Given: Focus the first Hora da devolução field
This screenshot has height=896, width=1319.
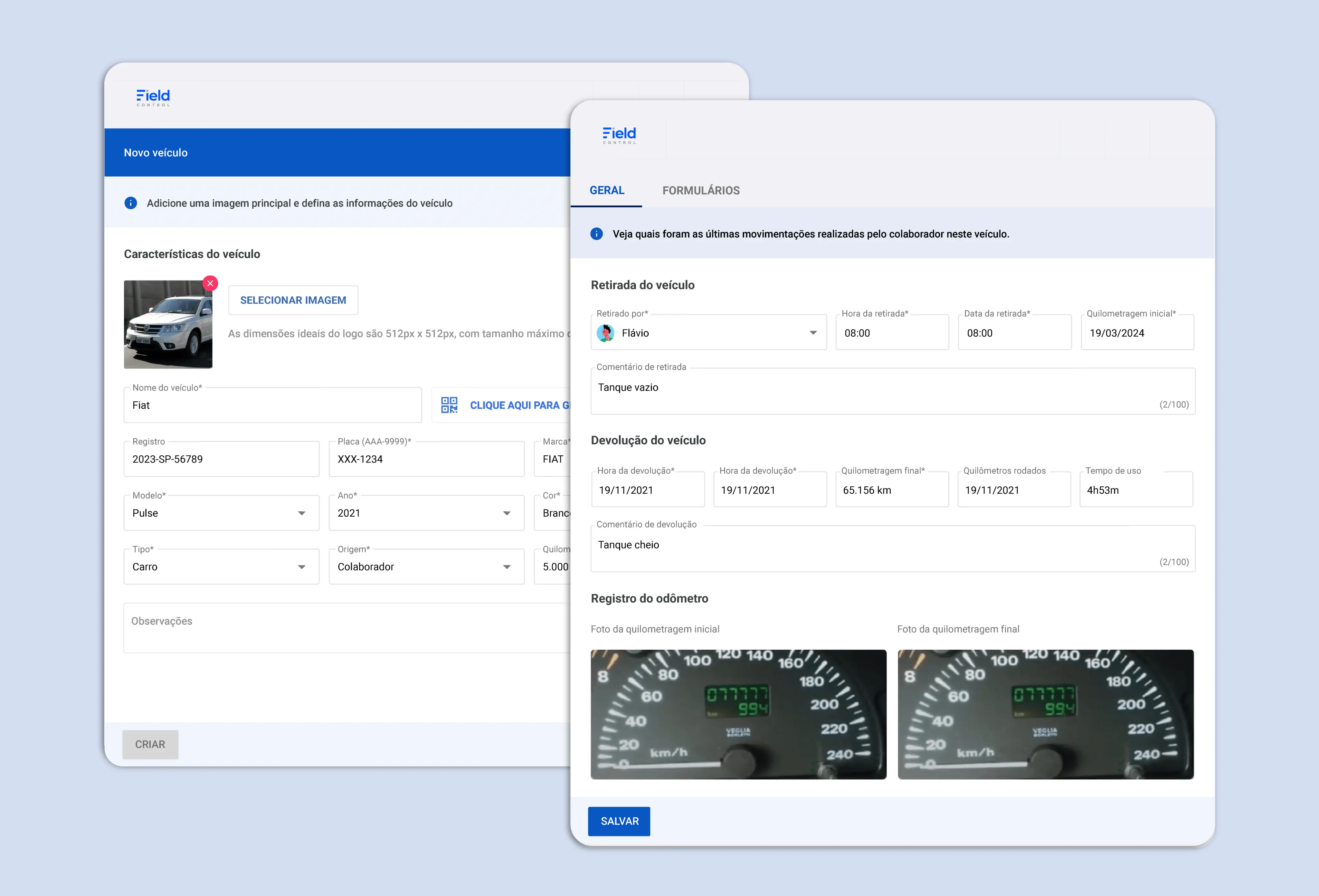Looking at the screenshot, I should pos(648,490).
